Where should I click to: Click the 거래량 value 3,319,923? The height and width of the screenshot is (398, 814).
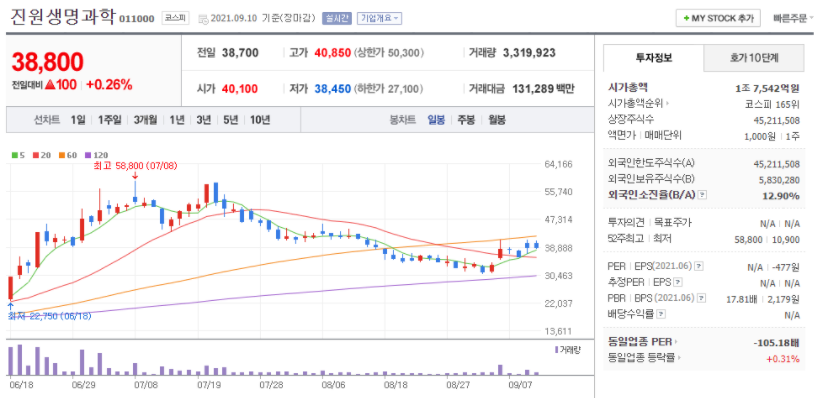[529, 52]
